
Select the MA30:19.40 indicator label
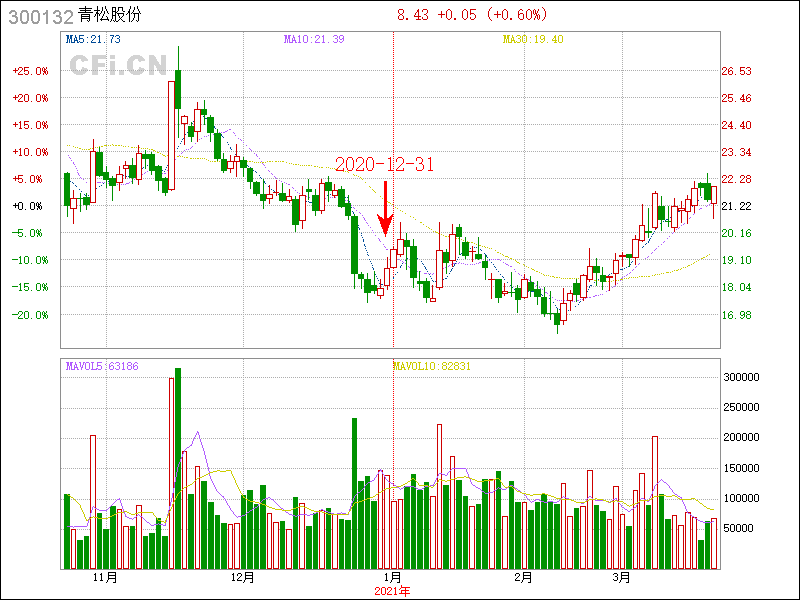point(533,39)
